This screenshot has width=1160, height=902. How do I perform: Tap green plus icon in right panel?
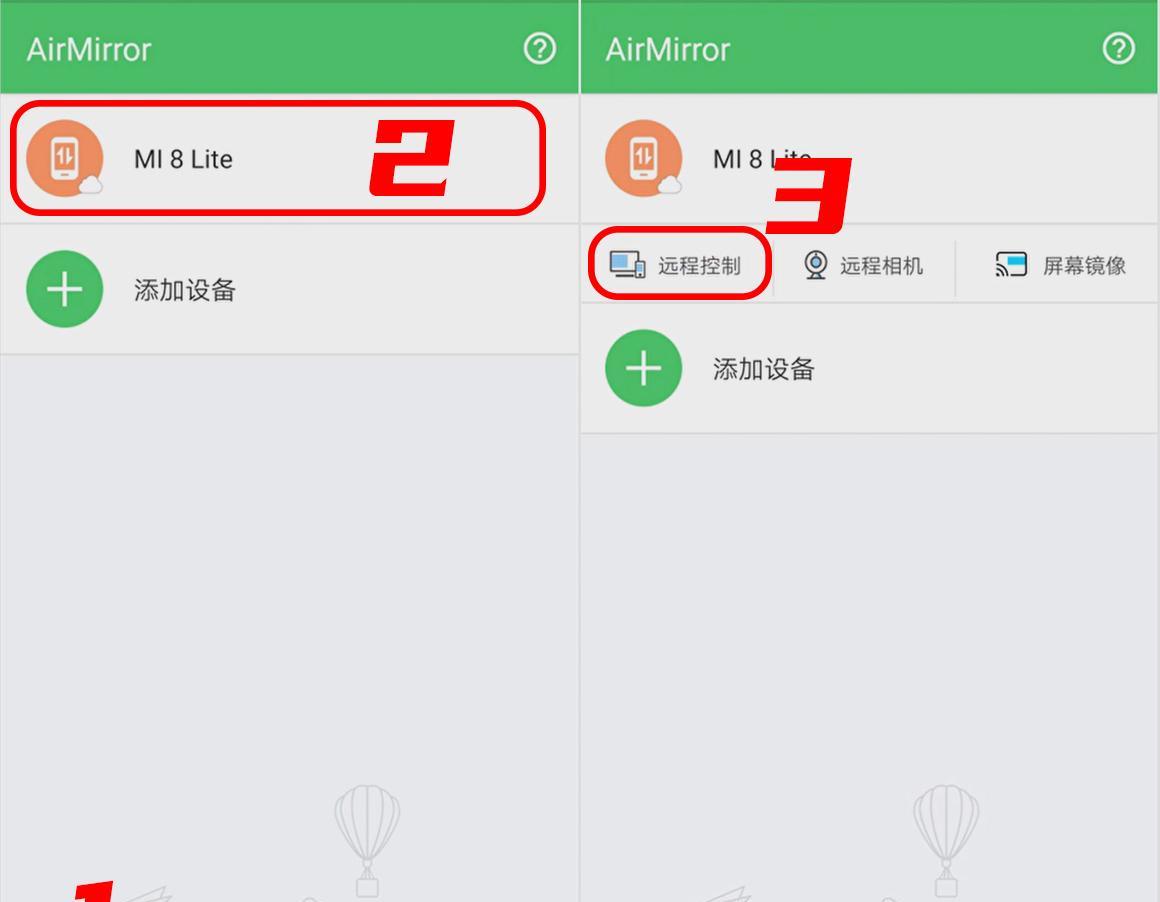644,368
